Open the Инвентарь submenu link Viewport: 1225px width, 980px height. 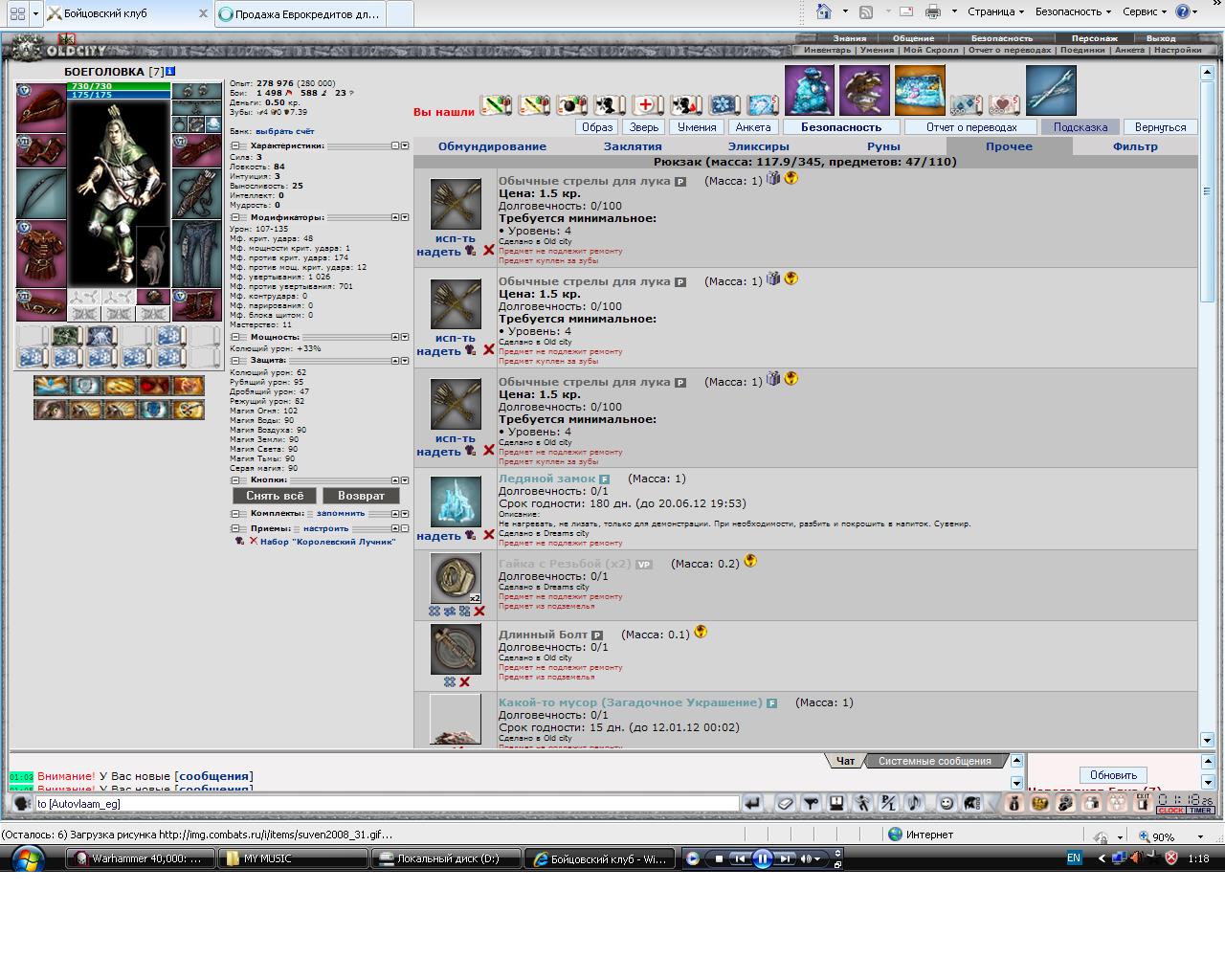827,50
